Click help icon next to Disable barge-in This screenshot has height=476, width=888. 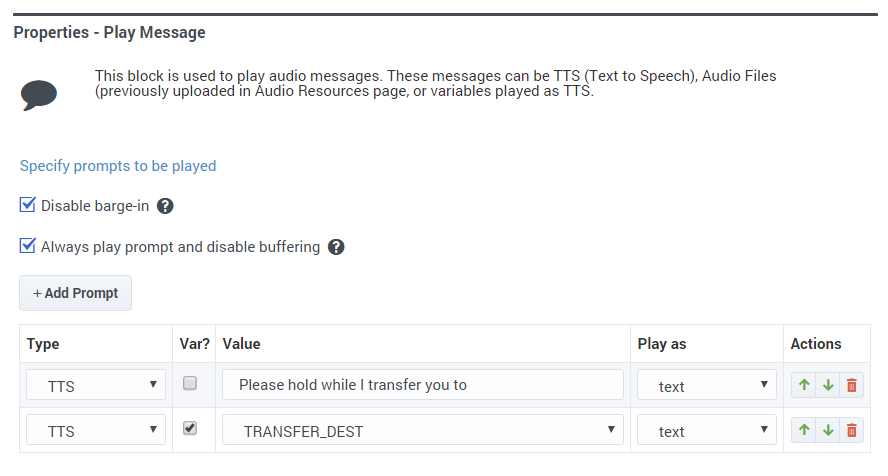coord(165,206)
